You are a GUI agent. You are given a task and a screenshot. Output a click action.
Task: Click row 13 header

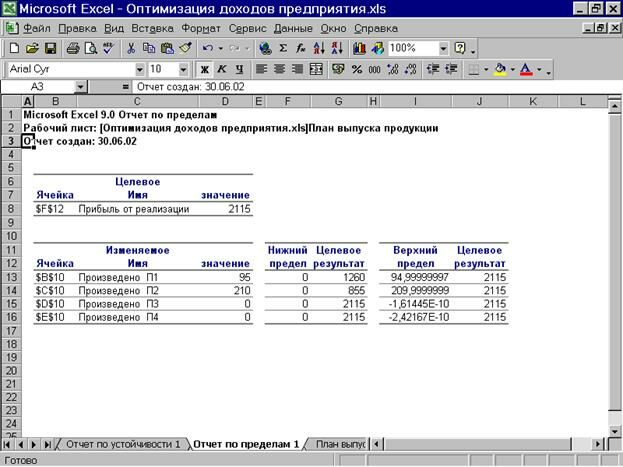point(12,277)
